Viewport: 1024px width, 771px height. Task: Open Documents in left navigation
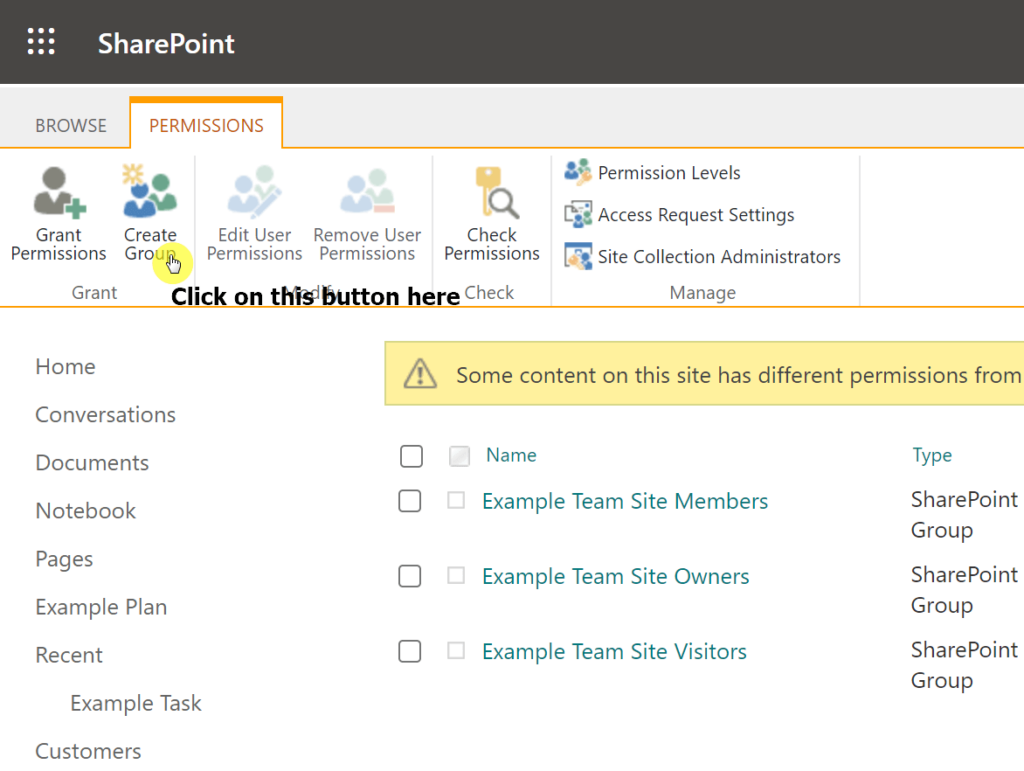pyautogui.click(x=92, y=463)
